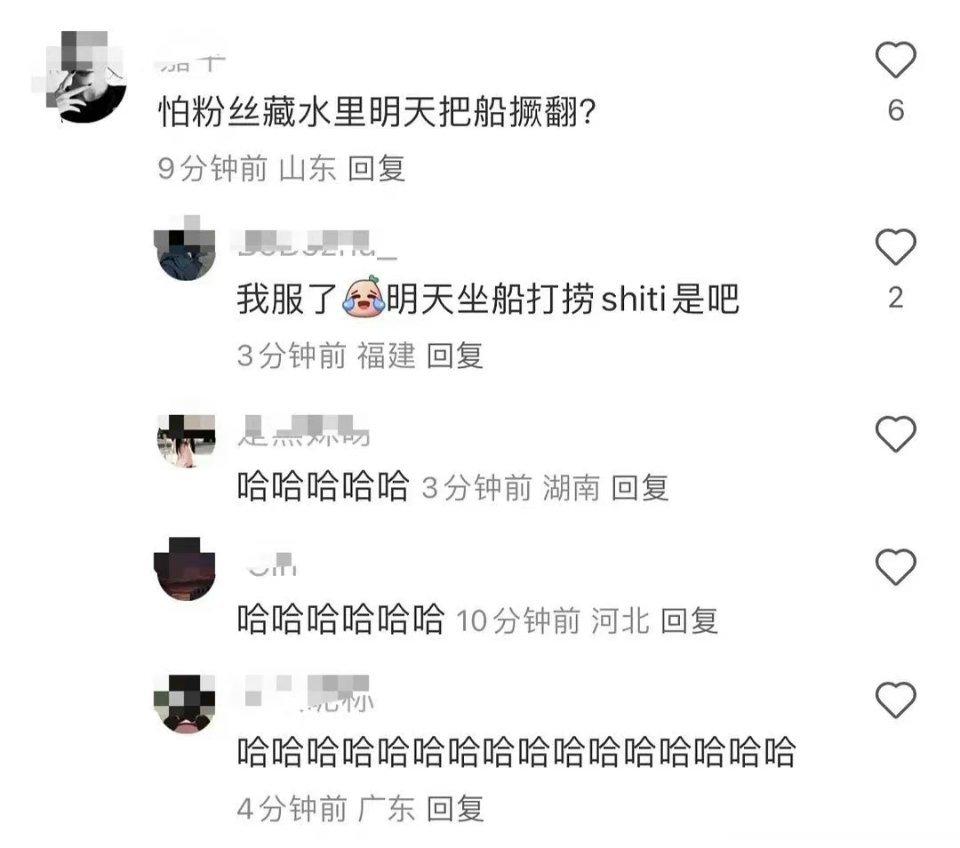Screen dimensions: 960x848
Task: Select the comment 明天坐船打捞shiti是吧
Action: click(x=563, y=299)
